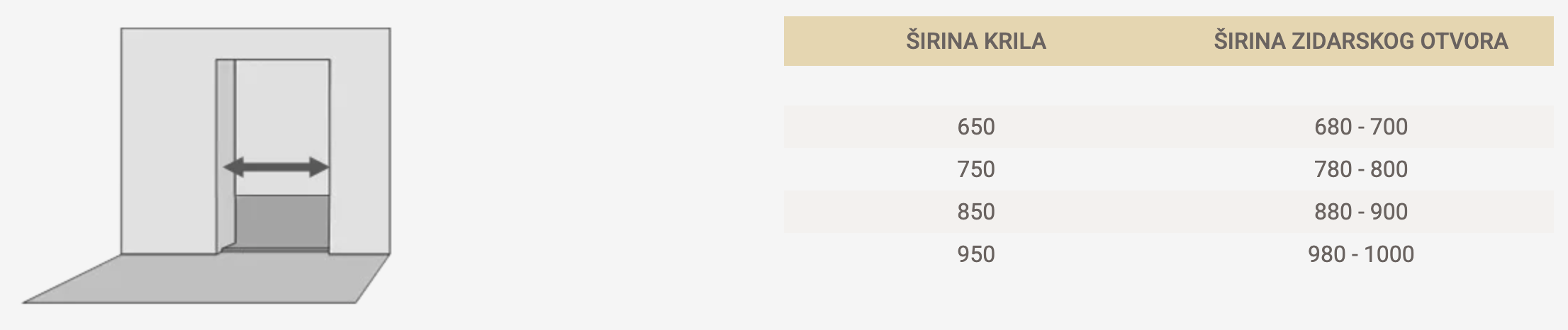Click the wall area above the doorway

tap(273, 43)
